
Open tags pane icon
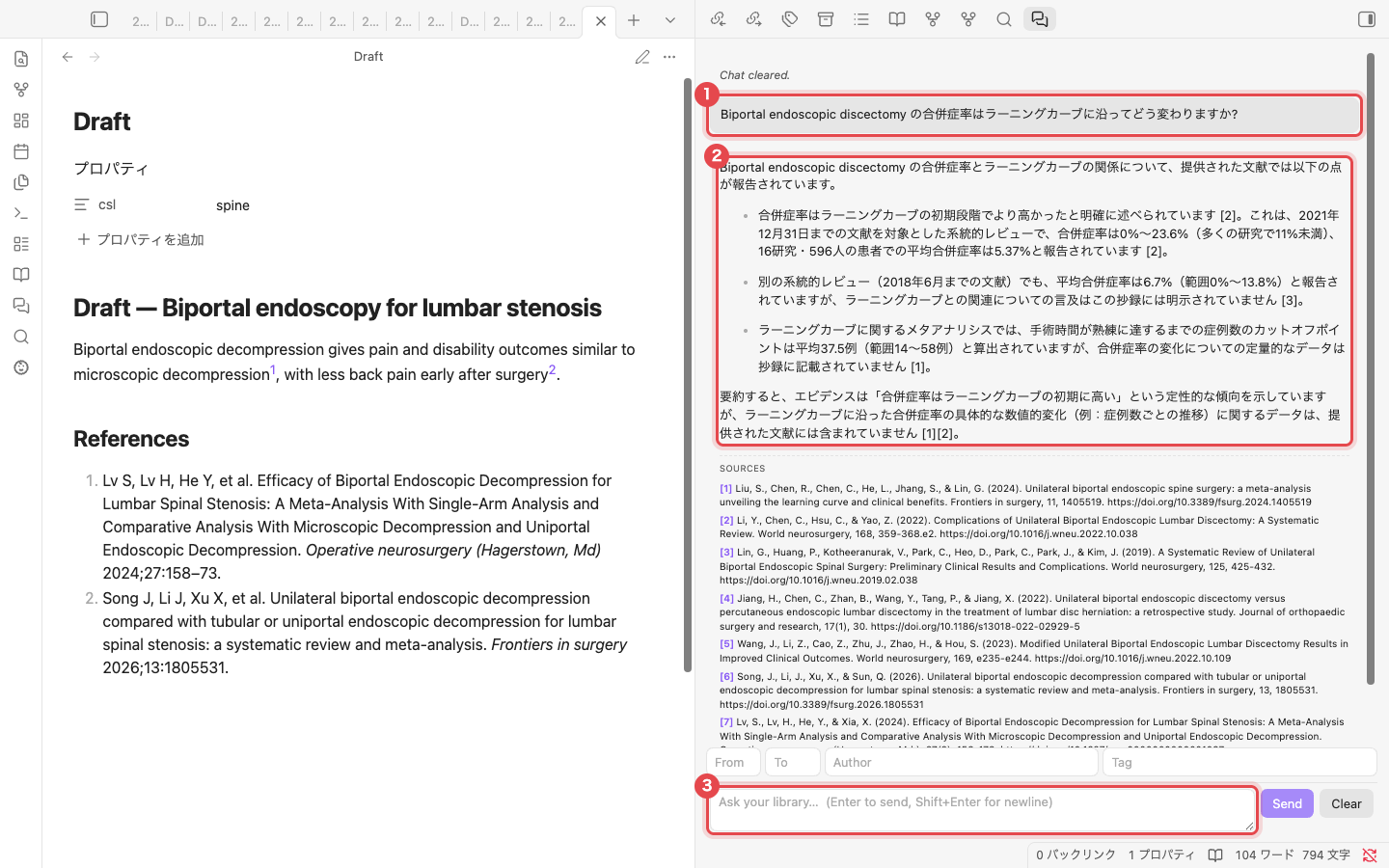[x=790, y=19]
